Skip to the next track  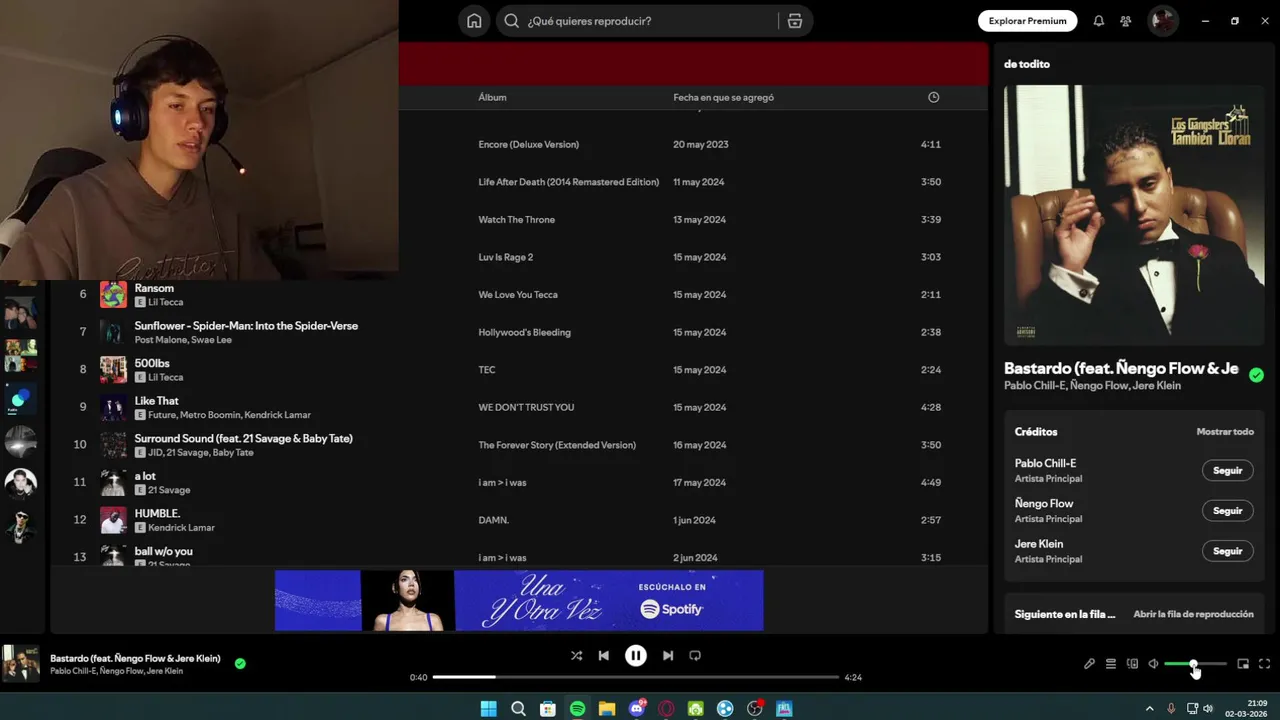click(x=668, y=656)
